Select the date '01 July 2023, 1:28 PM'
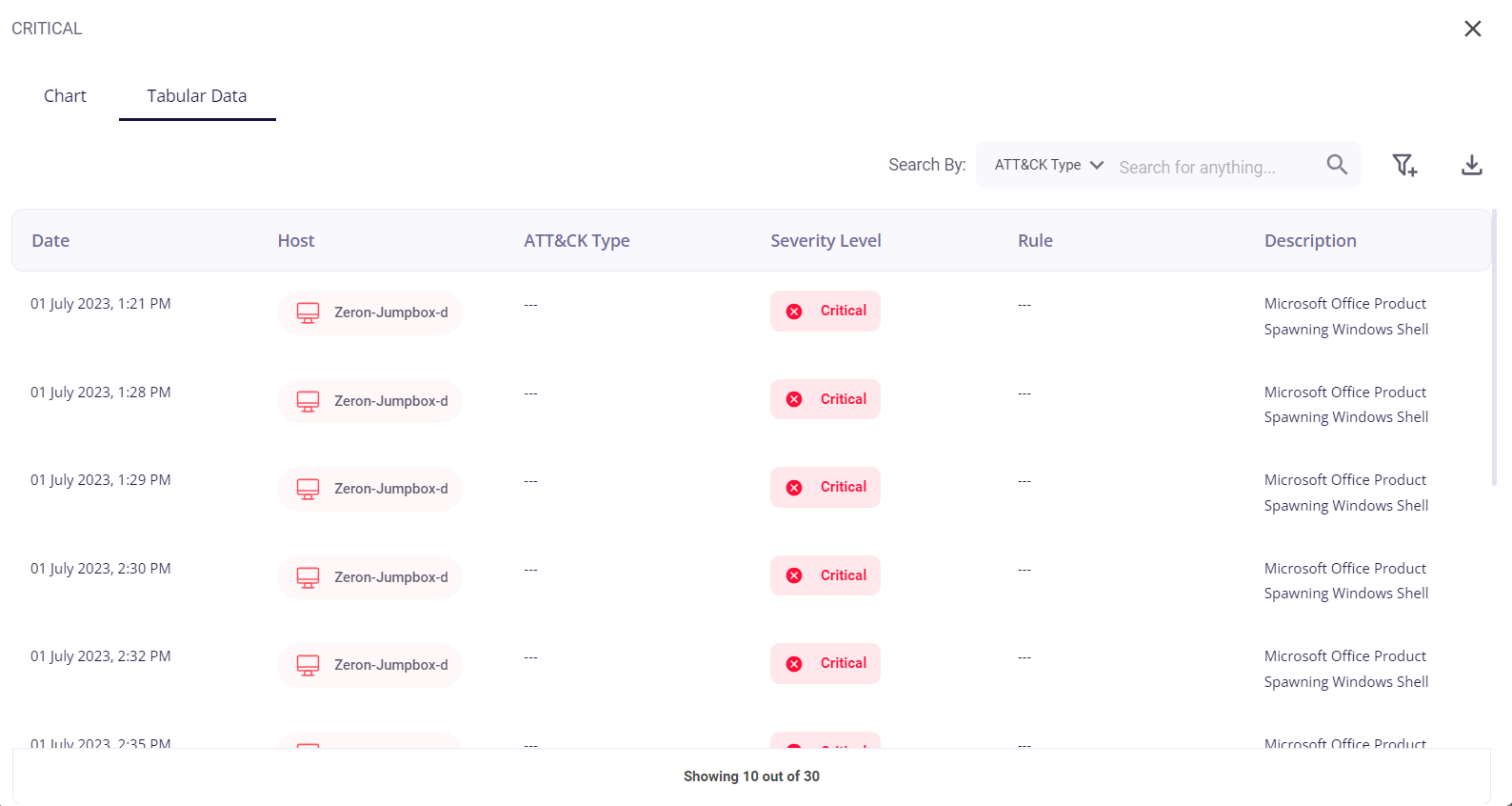Screen dimensions: 1512x806 coord(101,393)
